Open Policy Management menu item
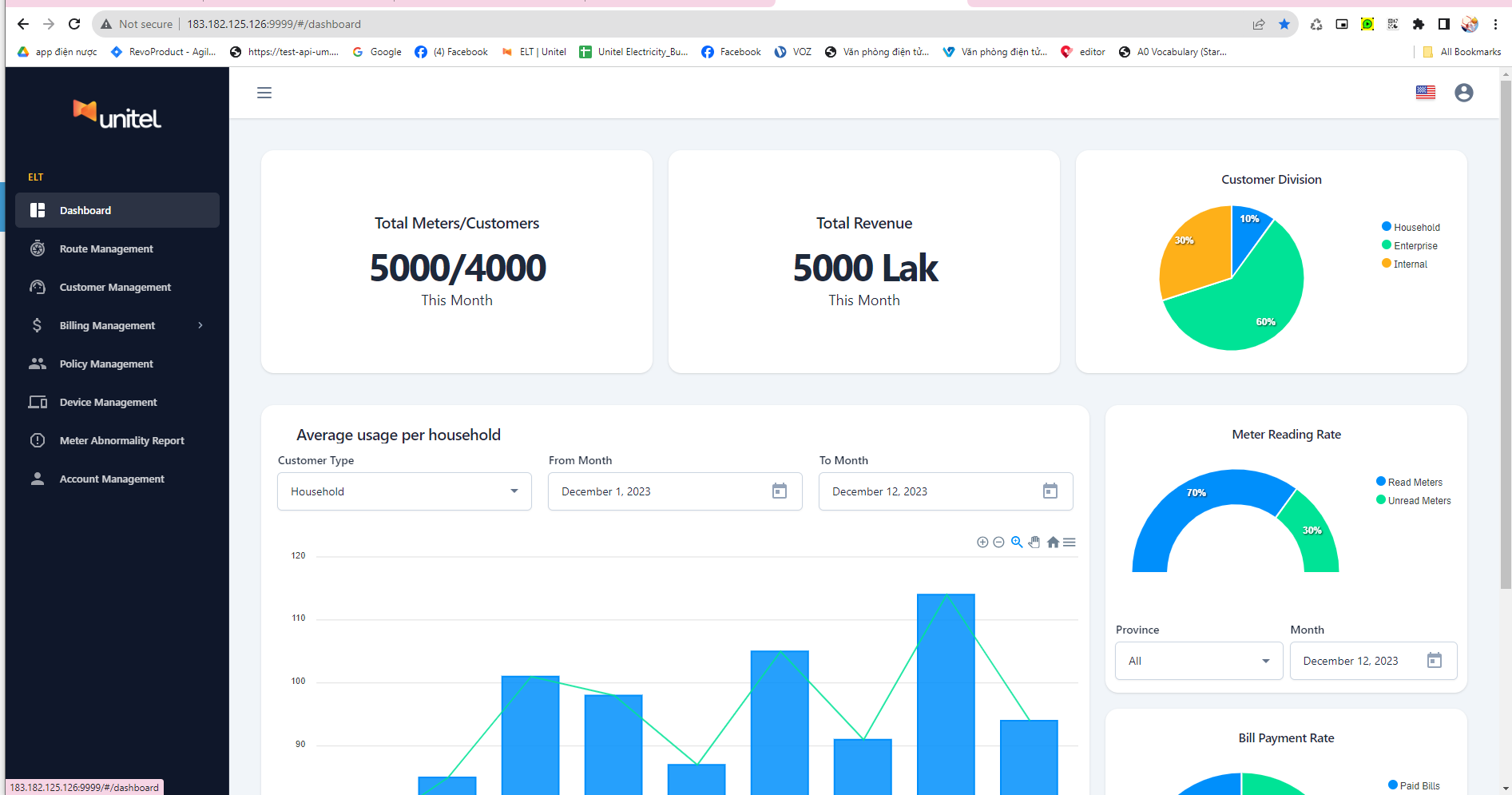This screenshot has width=1512, height=795. (x=117, y=364)
